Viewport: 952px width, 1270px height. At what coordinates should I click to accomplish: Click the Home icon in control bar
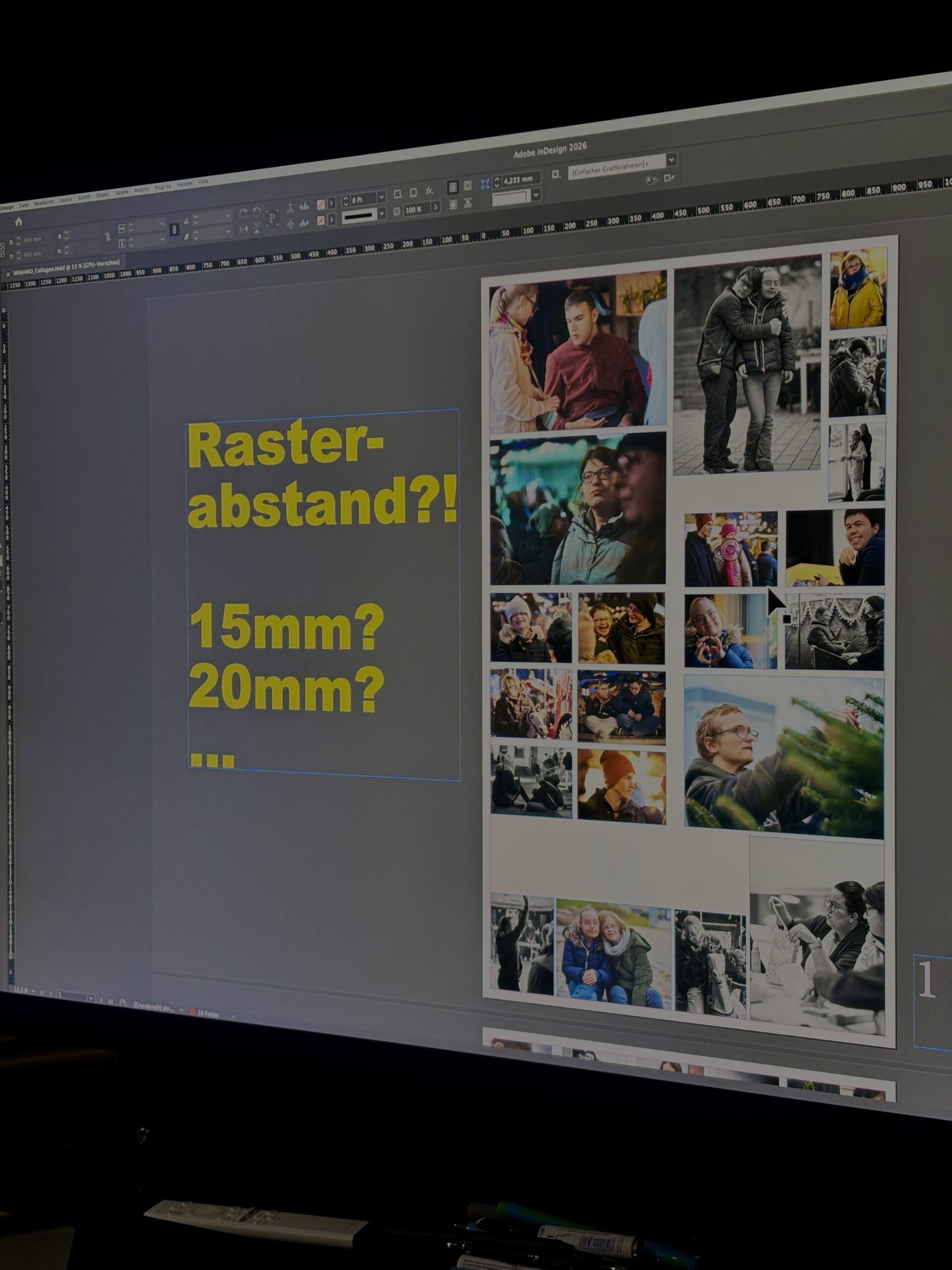(18, 222)
